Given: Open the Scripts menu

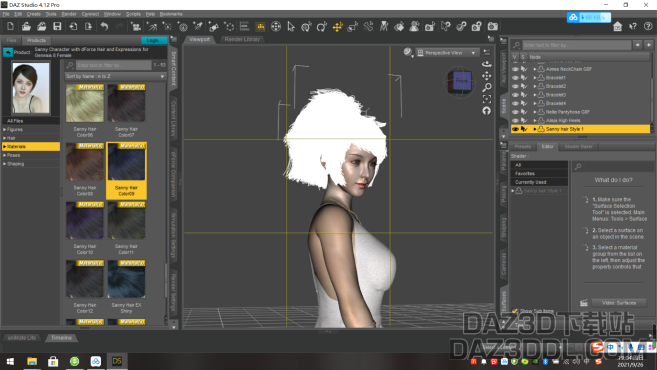Looking at the screenshot, I should click(x=133, y=14).
